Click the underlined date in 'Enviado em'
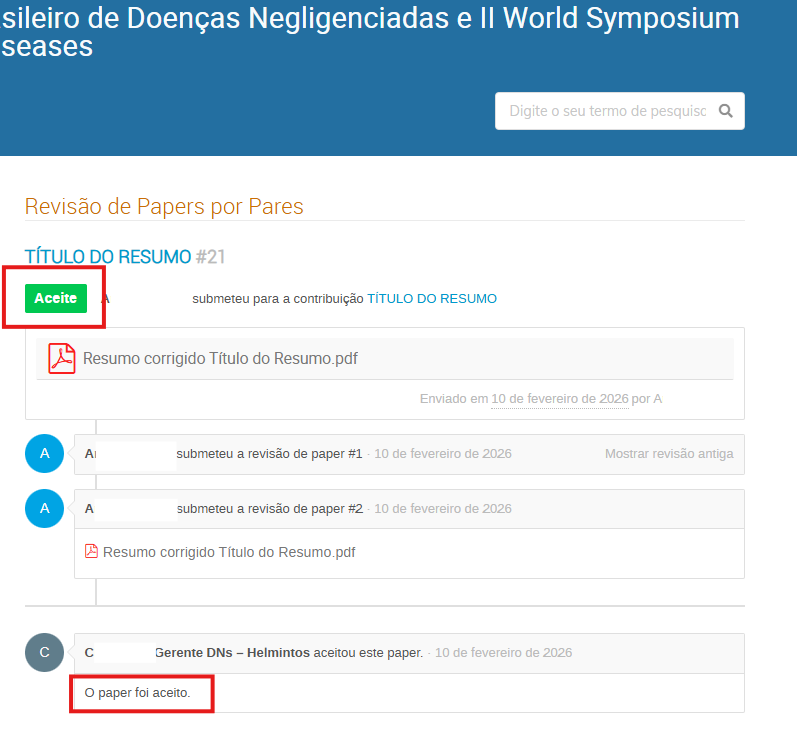 point(559,399)
